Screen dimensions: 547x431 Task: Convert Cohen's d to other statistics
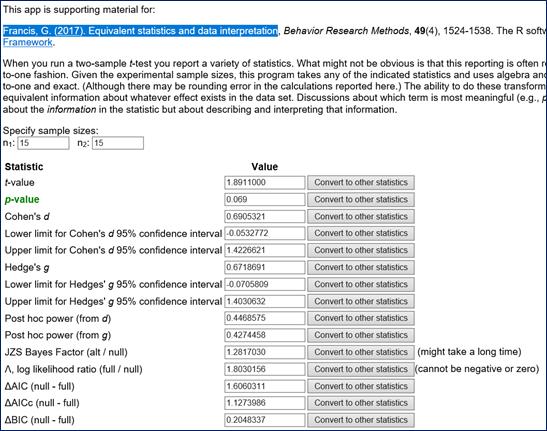pos(361,216)
